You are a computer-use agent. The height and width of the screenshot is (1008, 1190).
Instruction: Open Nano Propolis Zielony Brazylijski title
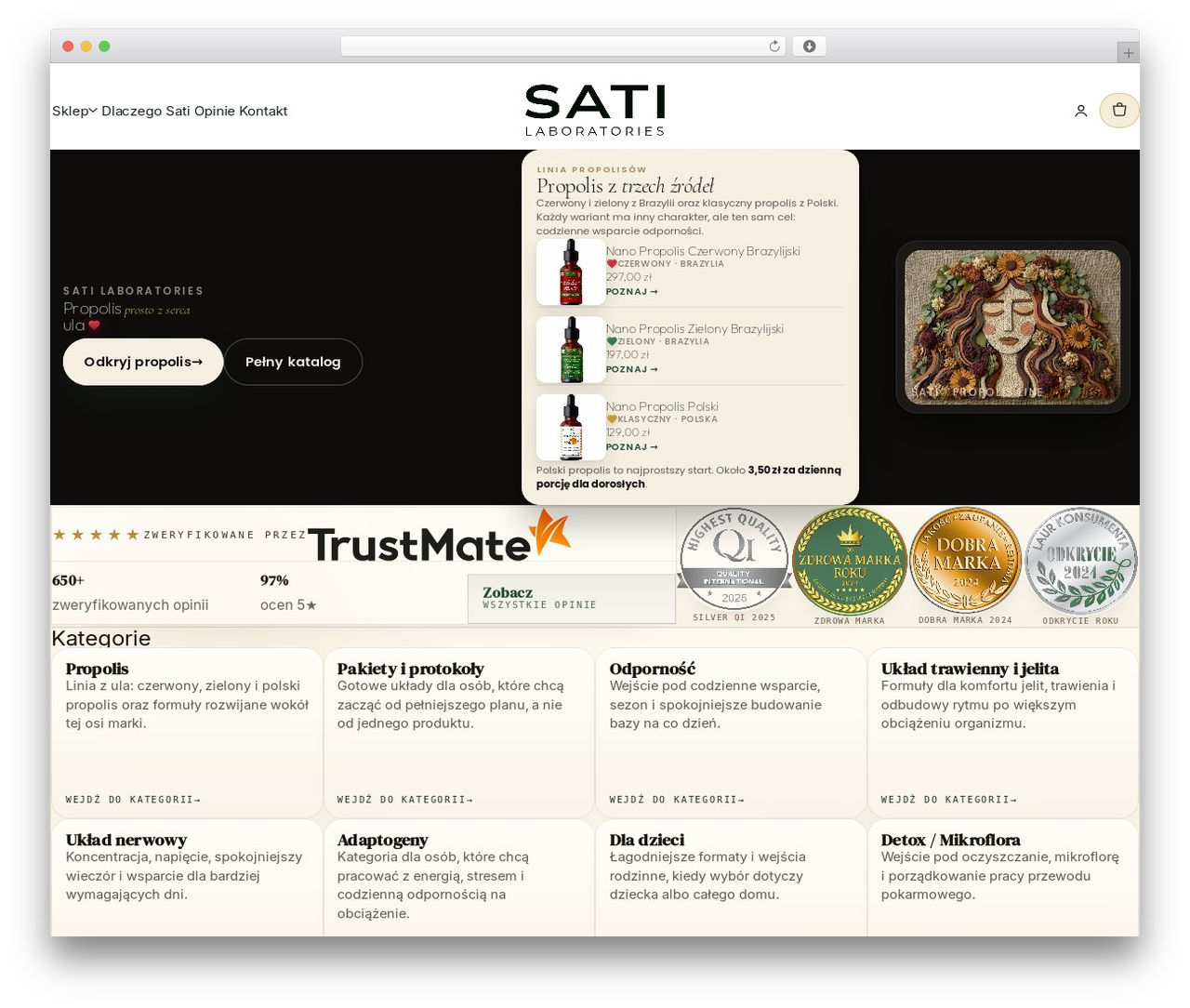point(694,329)
